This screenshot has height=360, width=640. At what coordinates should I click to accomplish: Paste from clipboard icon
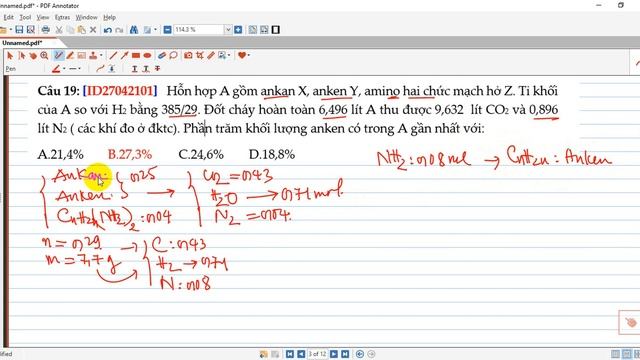[x=82, y=30]
